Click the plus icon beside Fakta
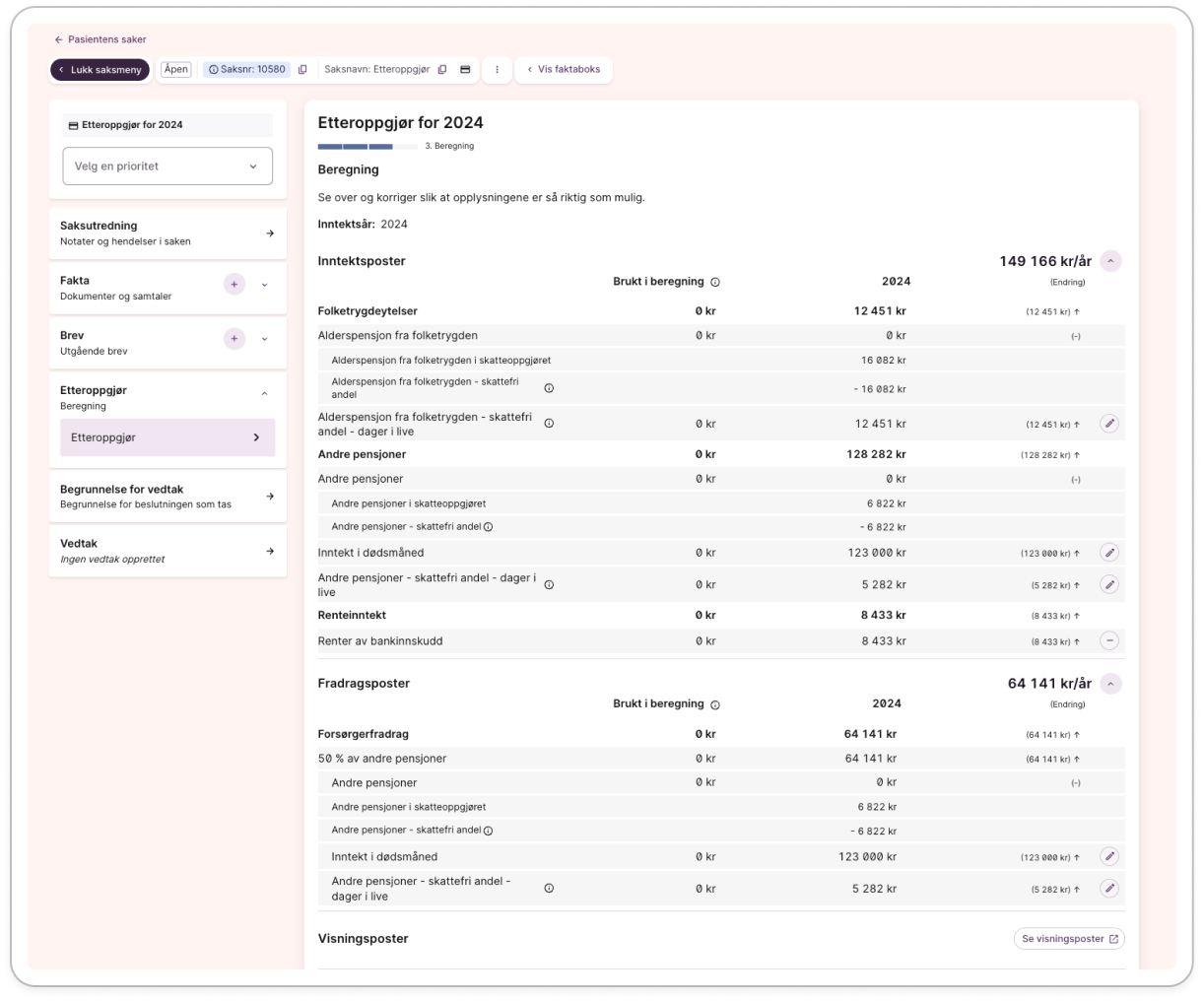The width and height of the screenshot is (1204, 1001). coord(234,285)
